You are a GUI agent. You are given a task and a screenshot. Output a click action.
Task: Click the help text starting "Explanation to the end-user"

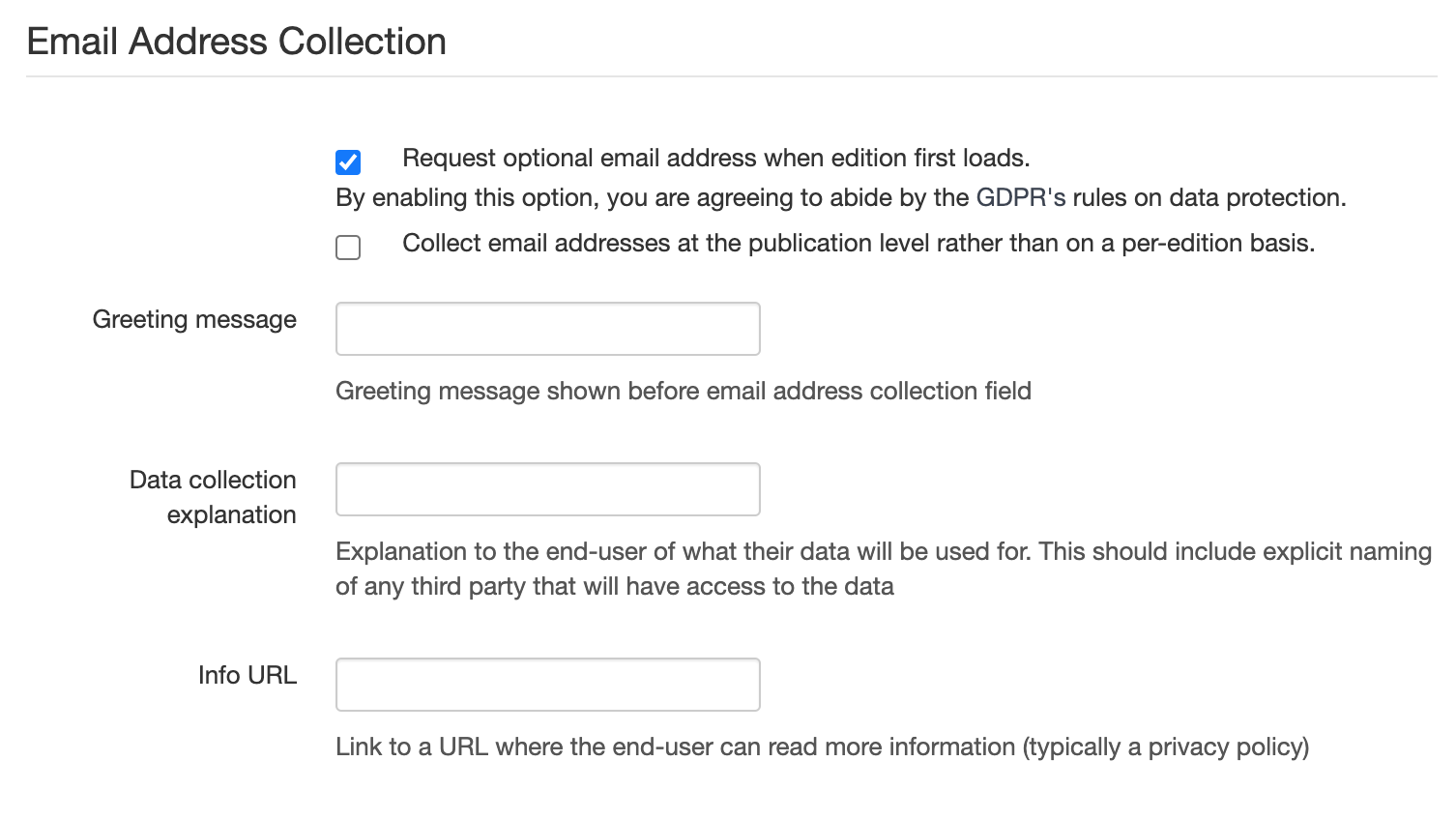[x=882, y=552]
